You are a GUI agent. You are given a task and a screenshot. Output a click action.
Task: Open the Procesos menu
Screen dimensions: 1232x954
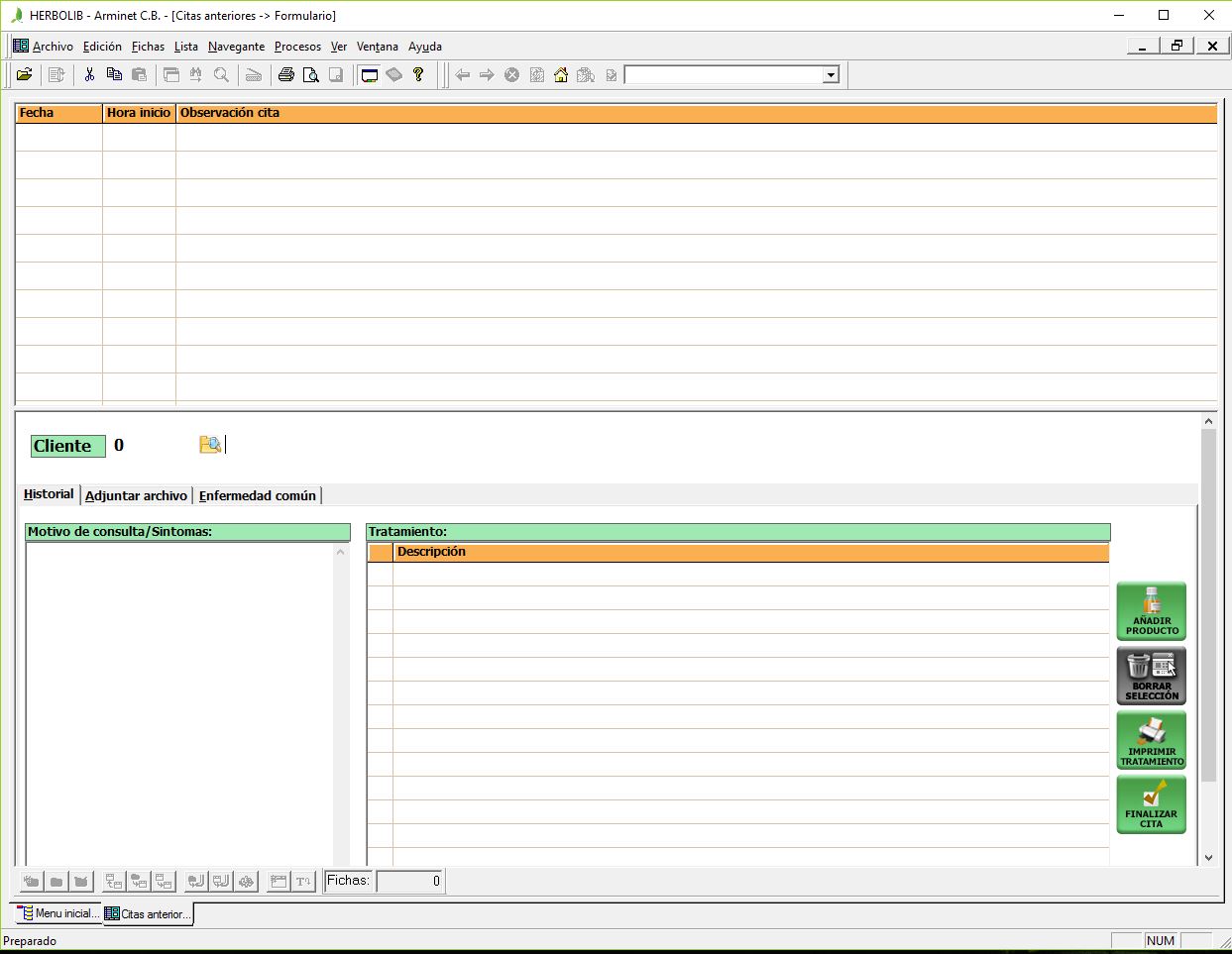click(297, 47)
